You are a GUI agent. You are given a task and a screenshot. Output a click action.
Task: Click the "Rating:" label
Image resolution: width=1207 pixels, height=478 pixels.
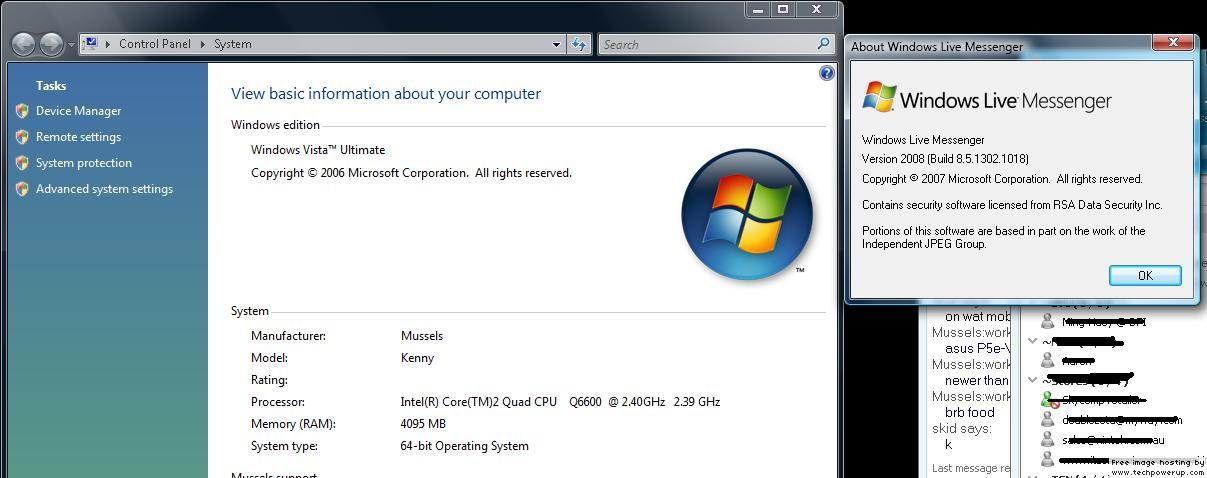269,380
